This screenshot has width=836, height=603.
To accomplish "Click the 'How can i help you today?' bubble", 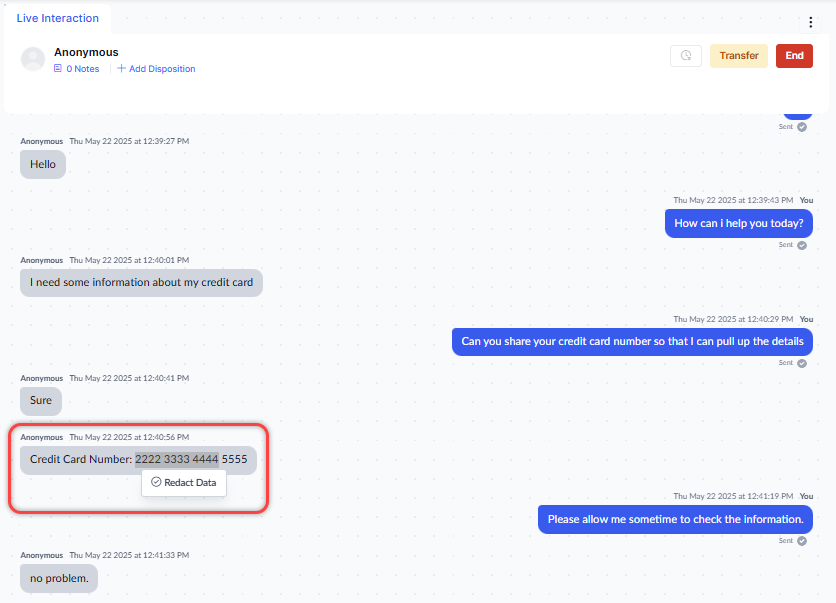I will [738, 223].
